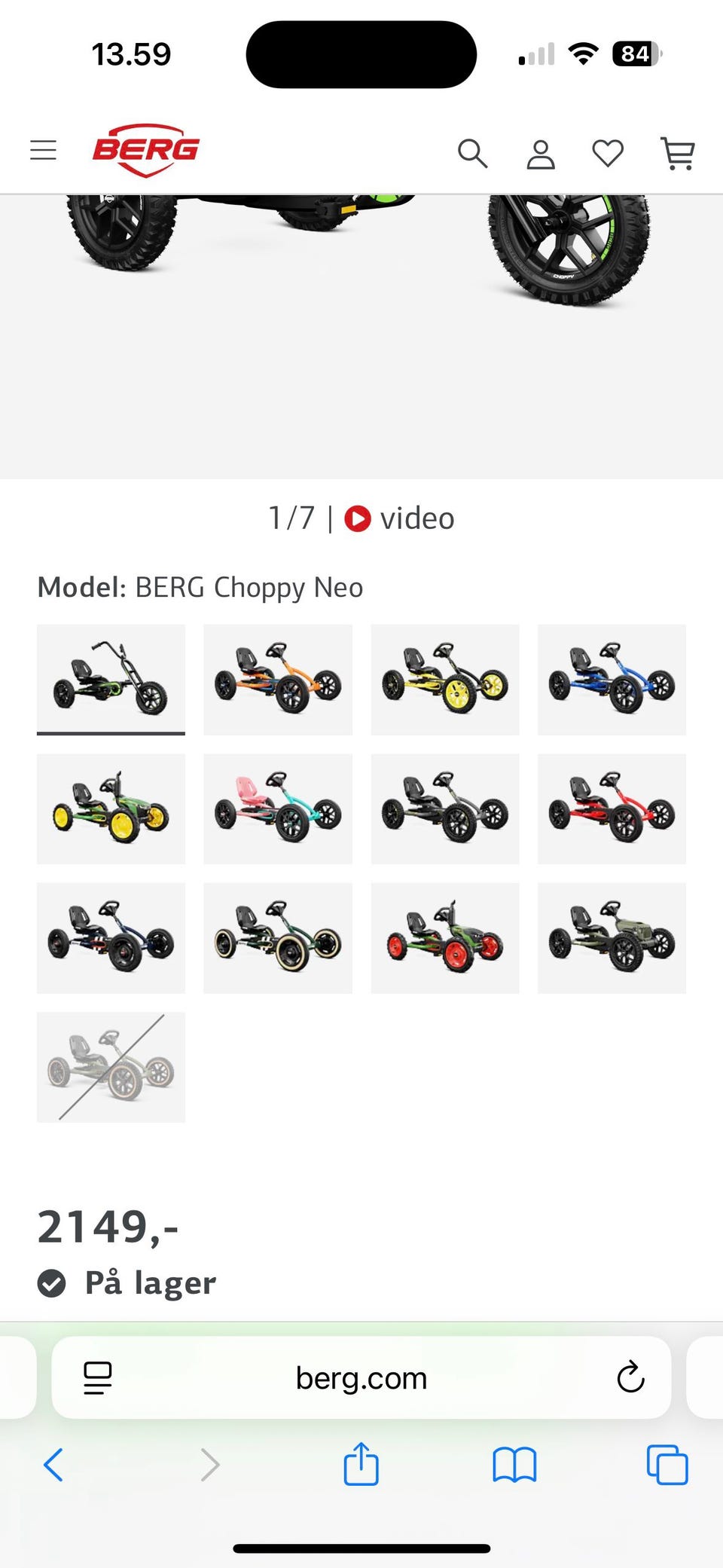Open the shopping cart icon
The image size is (723, 1568).
tap(677, 153)
